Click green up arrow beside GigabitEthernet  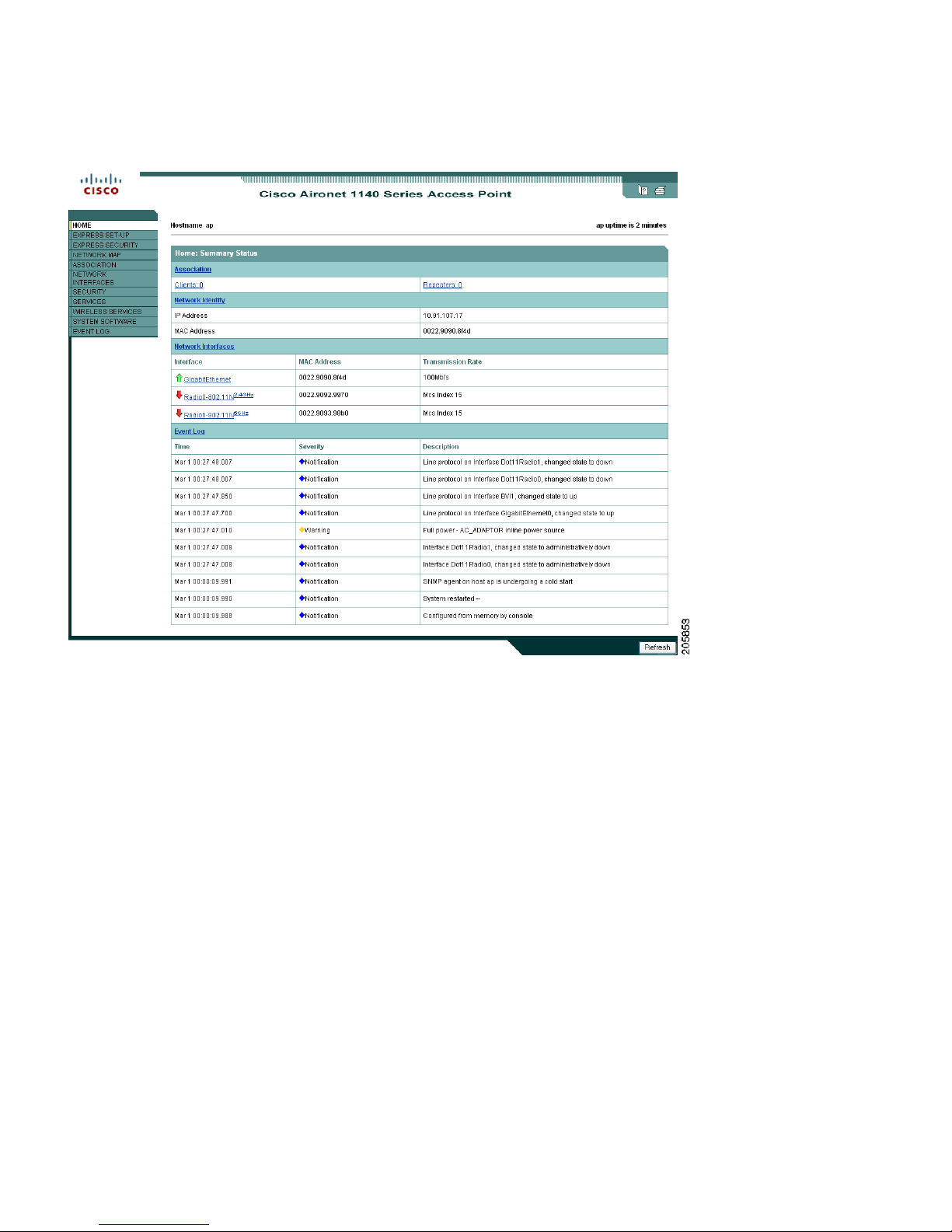pyautogui.click(x=179, y=378)
